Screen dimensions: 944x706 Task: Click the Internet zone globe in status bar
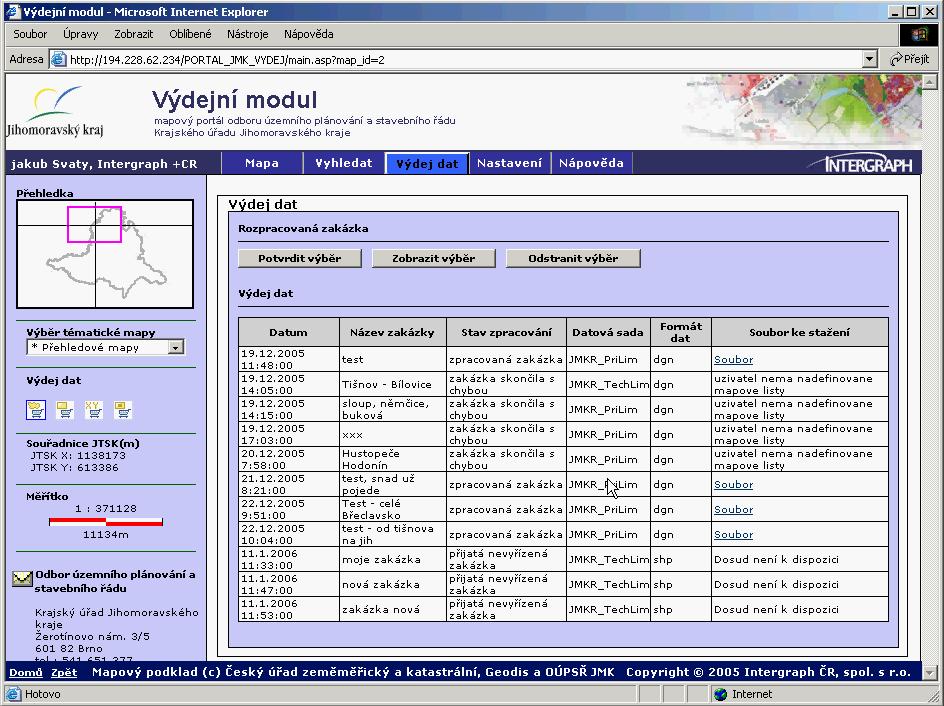click(x=720, y=694)
